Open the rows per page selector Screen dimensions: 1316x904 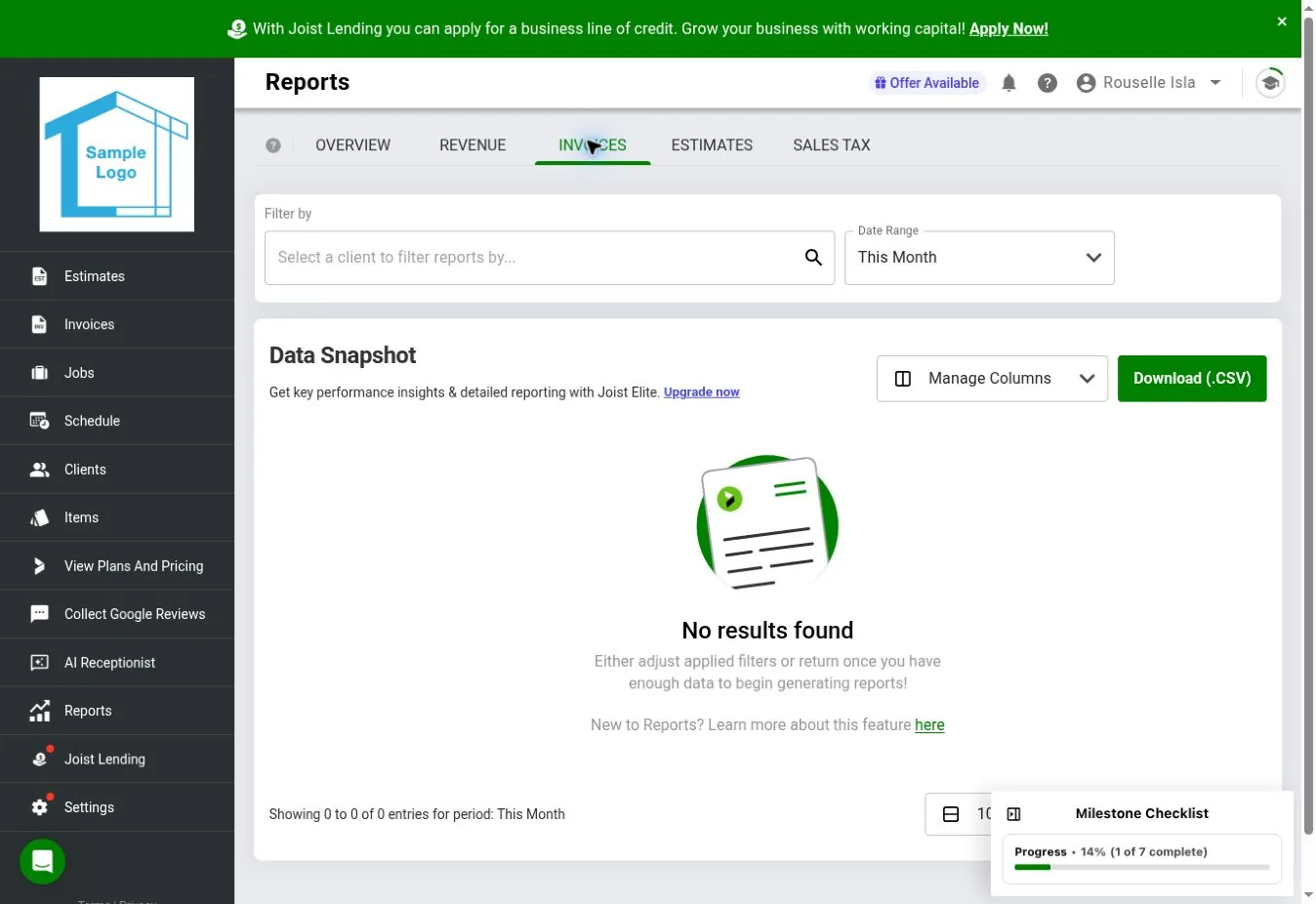[x=958, y=814]
